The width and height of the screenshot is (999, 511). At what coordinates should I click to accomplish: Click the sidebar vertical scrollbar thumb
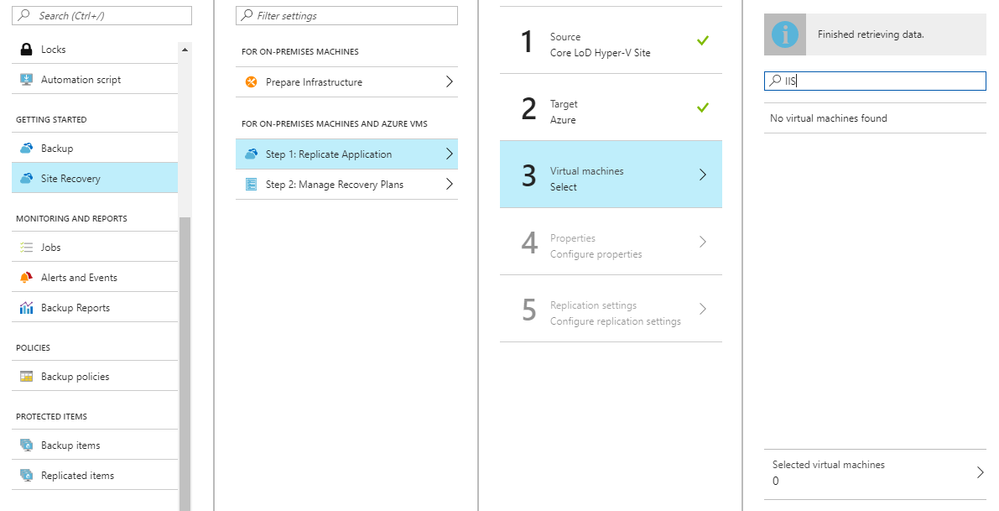[185, 363]
